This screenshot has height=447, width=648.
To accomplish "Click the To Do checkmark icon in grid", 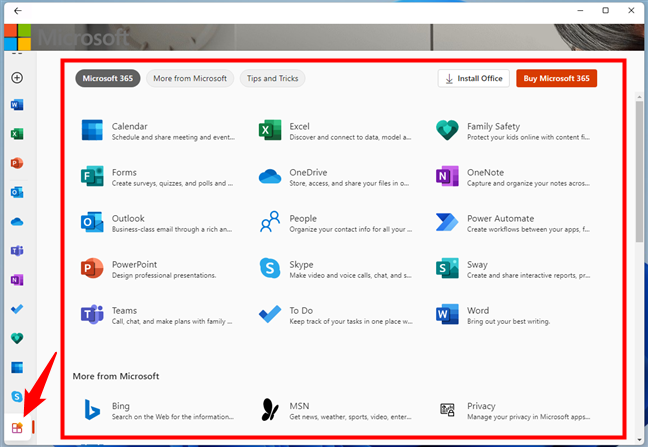I will click(x=270, y=314).
